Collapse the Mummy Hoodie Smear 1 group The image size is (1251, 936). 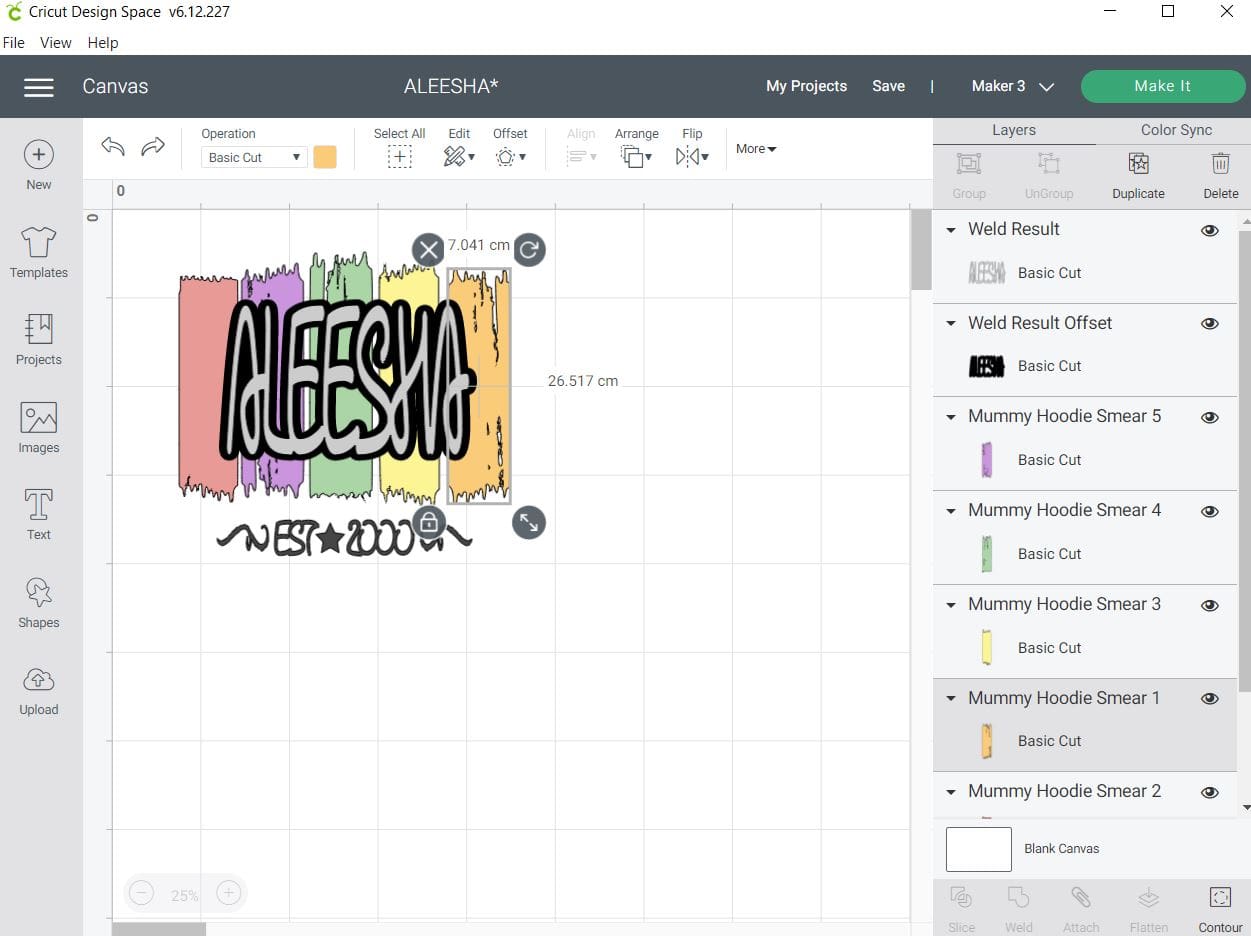click(x=951, y=699)
